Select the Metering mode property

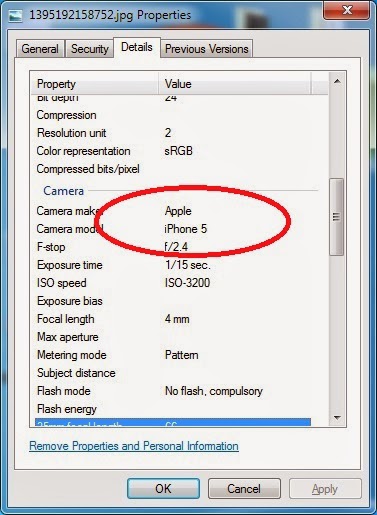[x=72, y=355]
